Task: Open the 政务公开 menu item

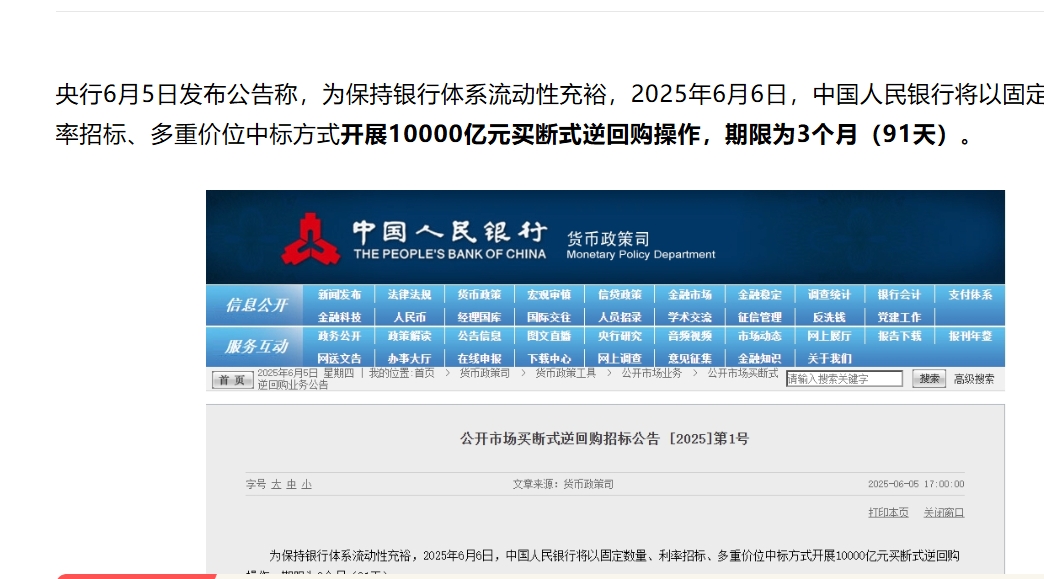Action: pos(339,337)
